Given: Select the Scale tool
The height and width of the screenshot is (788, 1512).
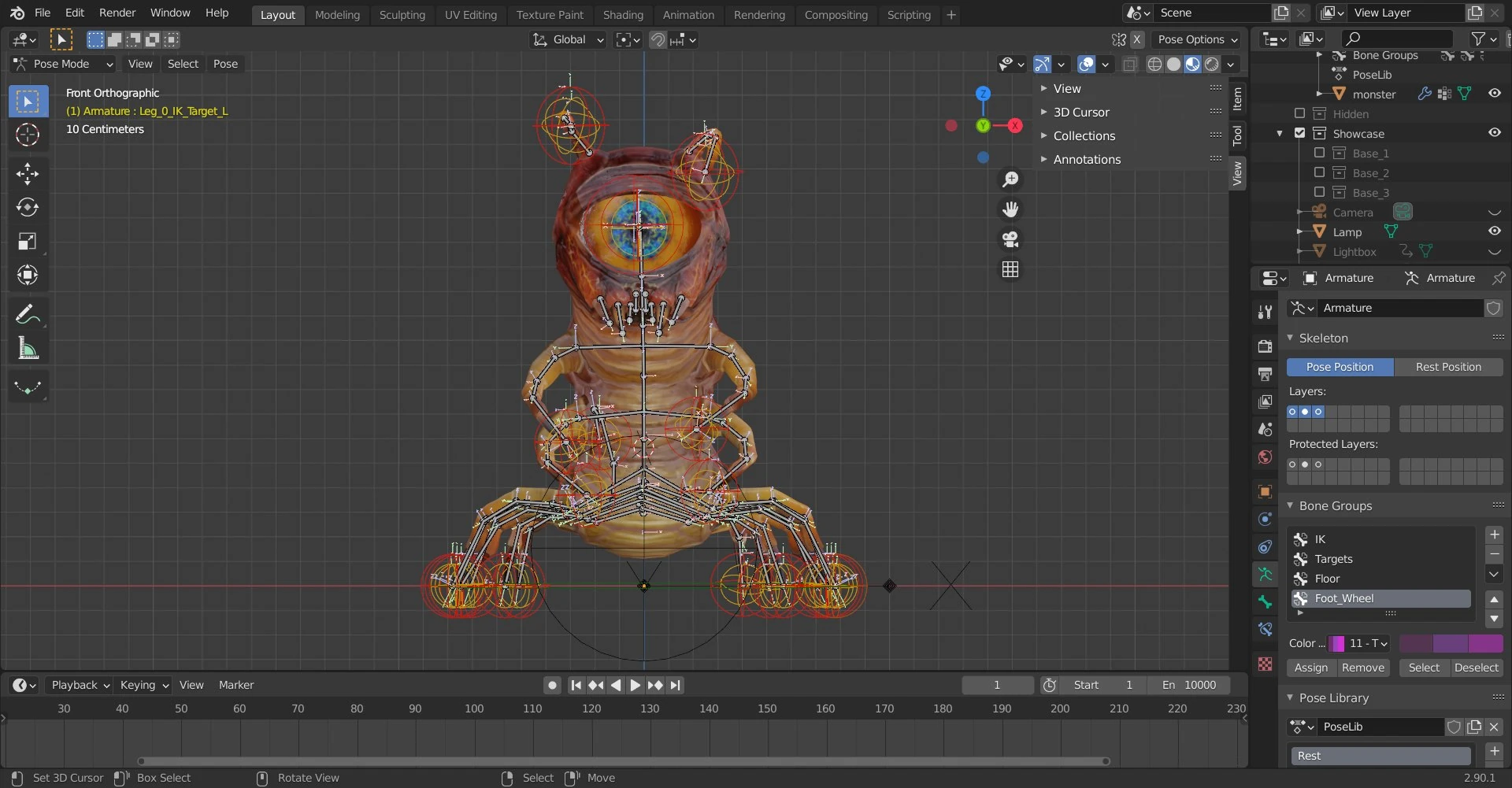Looking at the screenshot, I should pyautogui.click(x=28, y=242).
